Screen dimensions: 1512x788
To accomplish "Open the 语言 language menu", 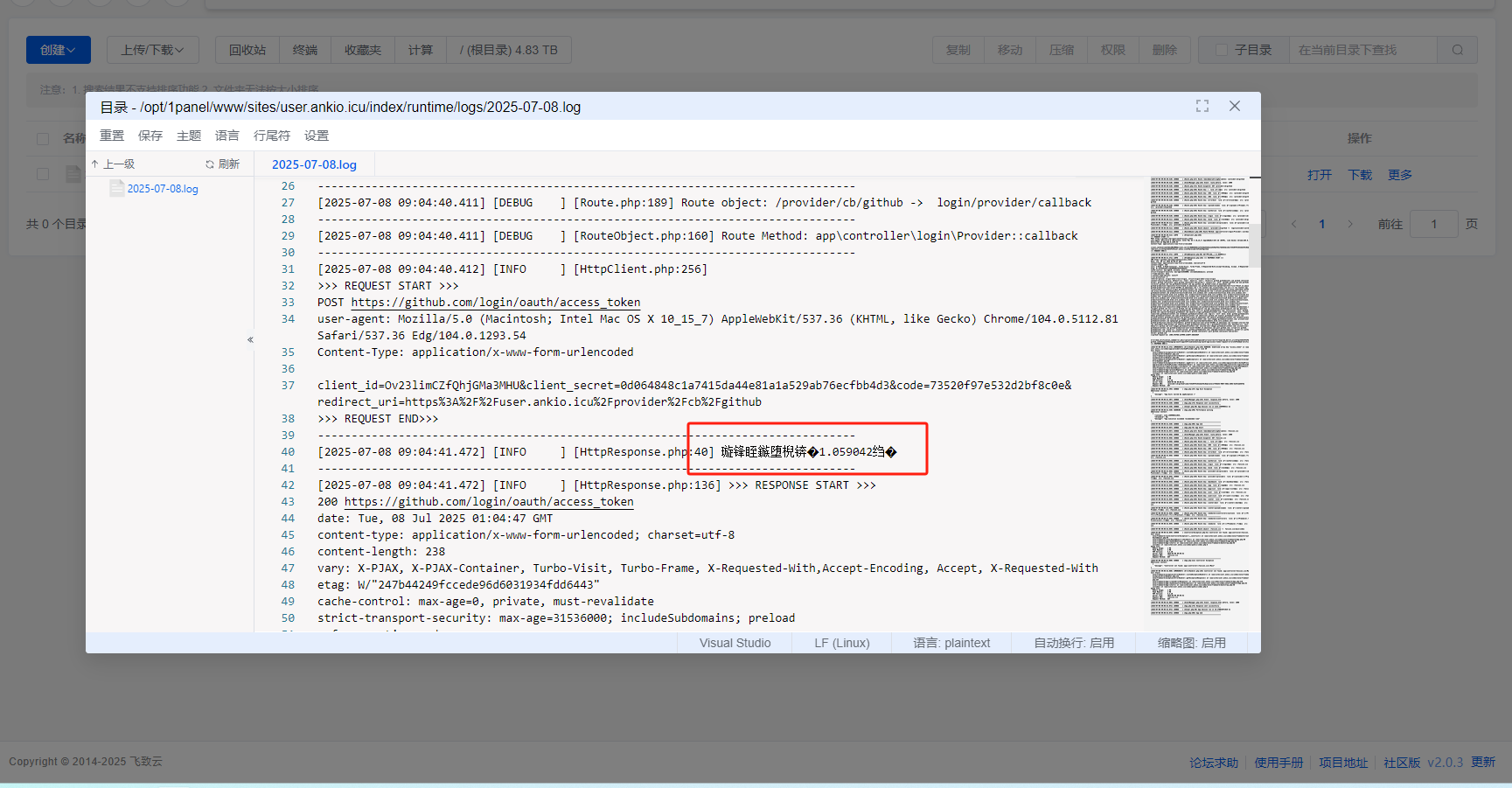I will pyautogui.click(x=227, y=136).
